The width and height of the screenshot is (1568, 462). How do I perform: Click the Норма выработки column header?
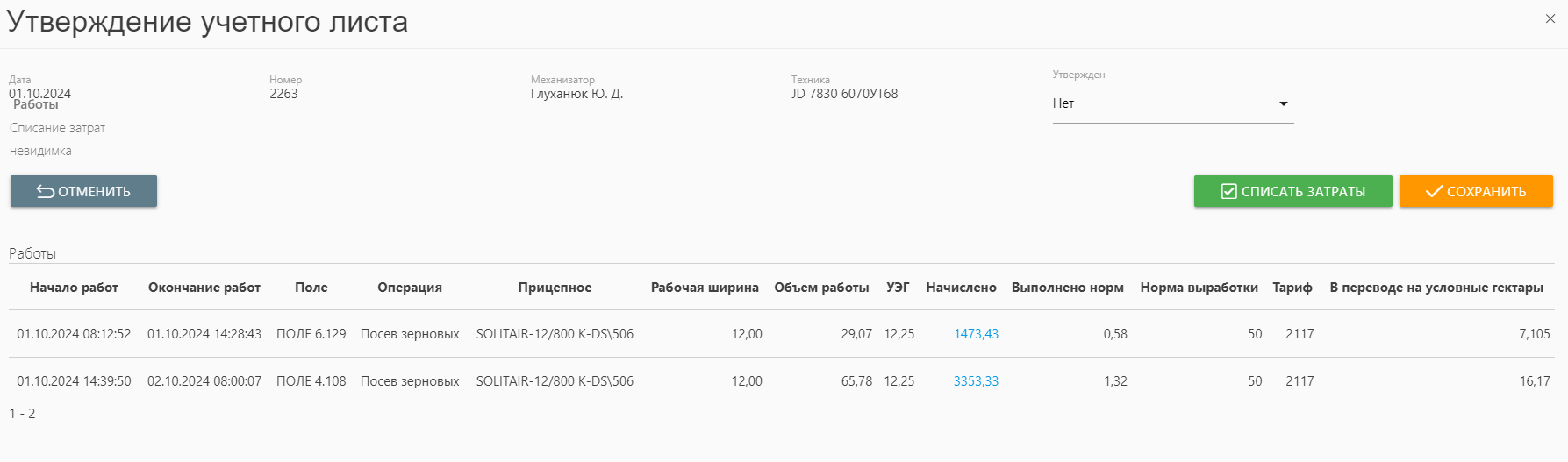[x=1199, y=288]
